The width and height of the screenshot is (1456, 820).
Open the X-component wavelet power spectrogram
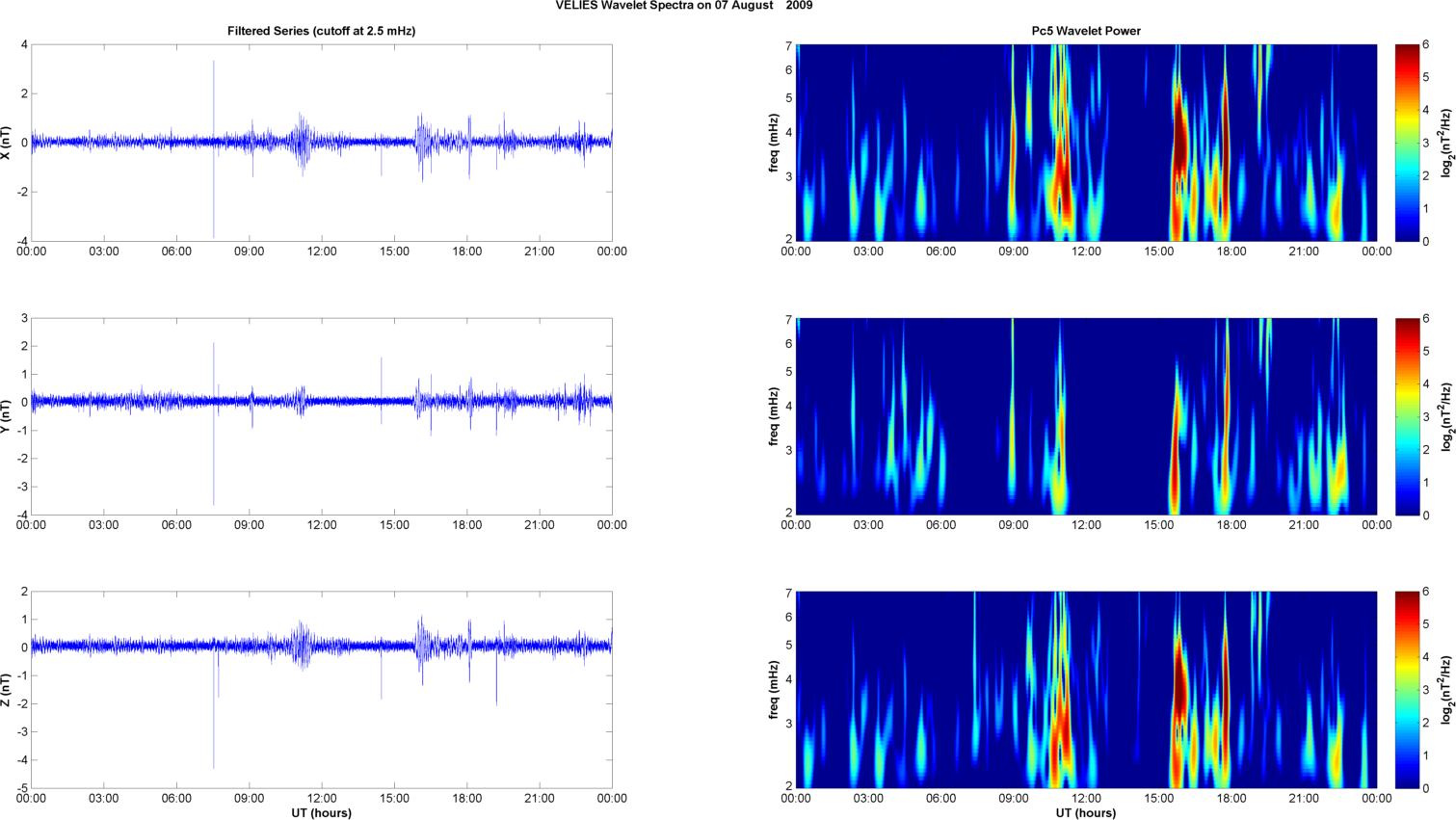[1086, 143]
